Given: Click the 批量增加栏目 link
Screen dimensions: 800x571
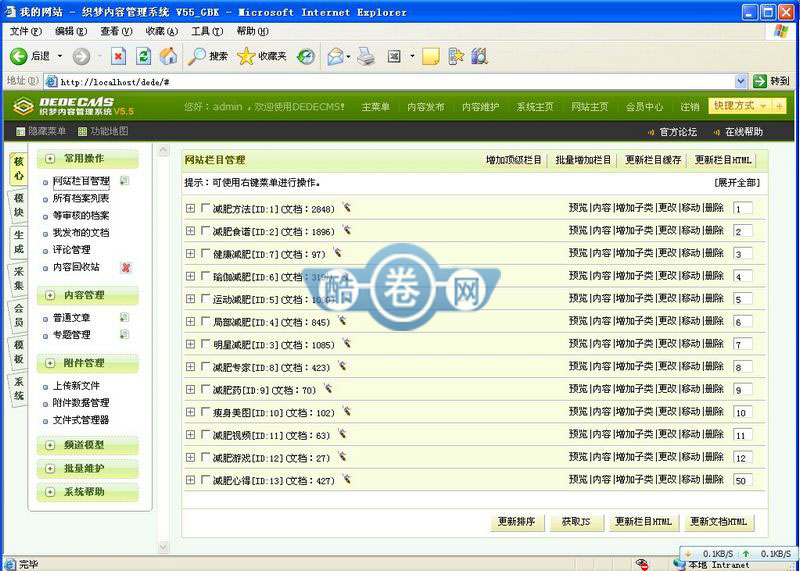Looking at the screenshot, I should point(583,160).
